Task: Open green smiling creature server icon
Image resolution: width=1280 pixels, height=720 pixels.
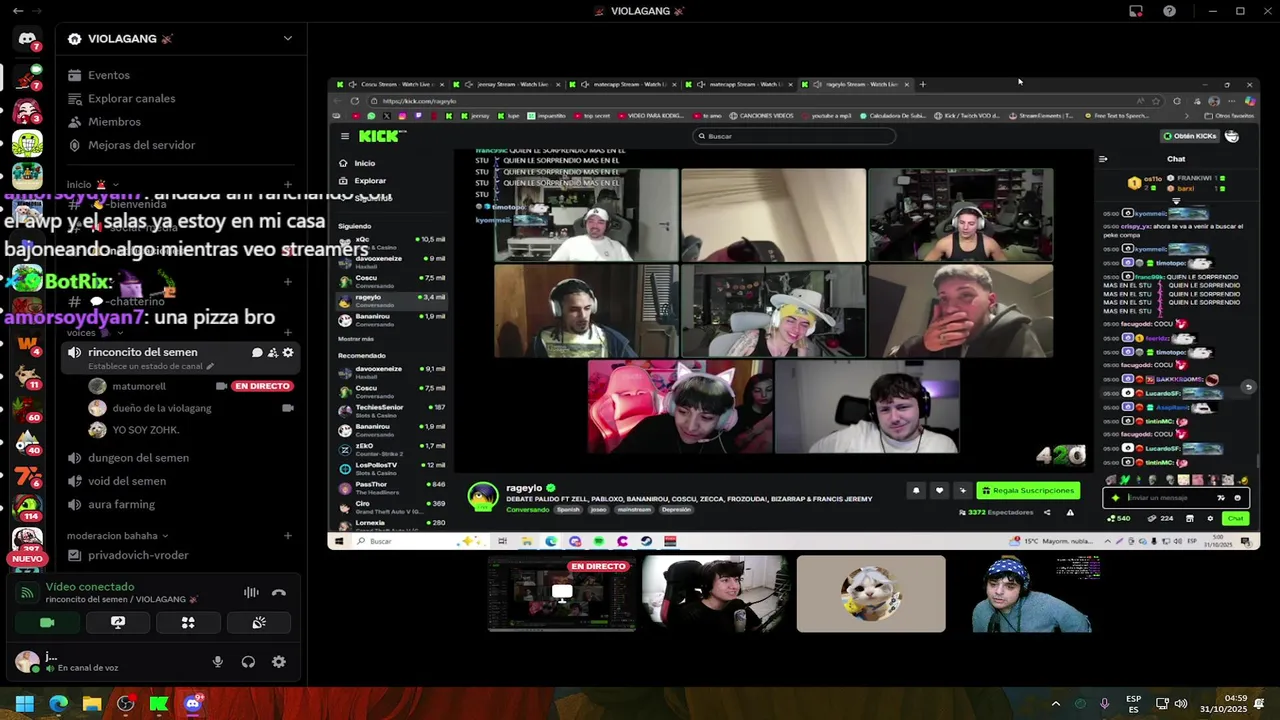Action: [27, 143]
